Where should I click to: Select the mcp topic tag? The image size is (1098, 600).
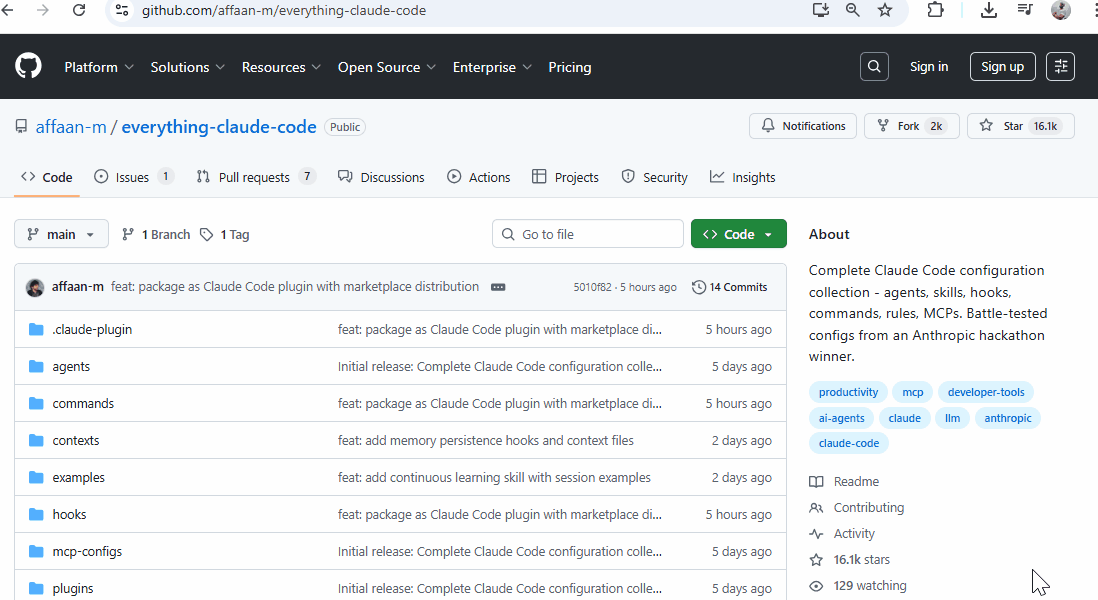[912, 392]
